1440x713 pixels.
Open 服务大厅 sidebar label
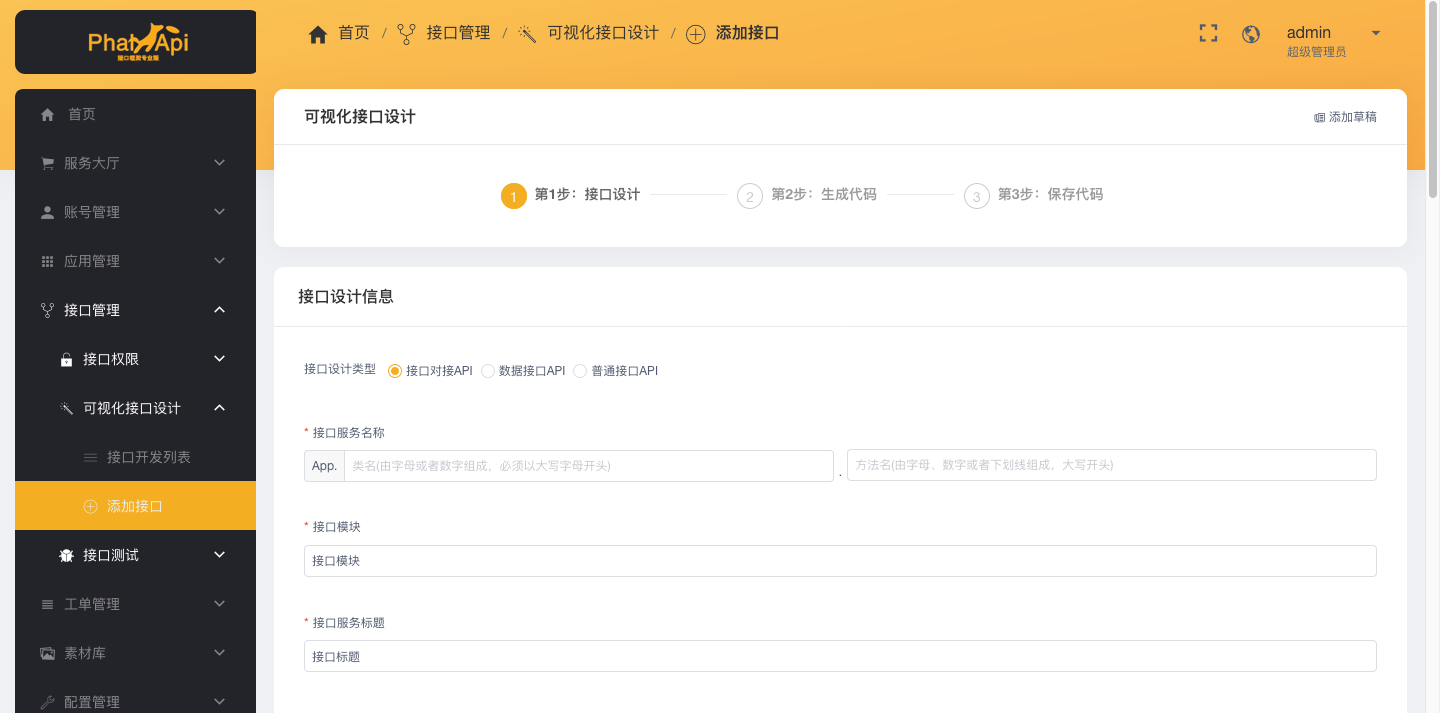(x=92, y=163)
